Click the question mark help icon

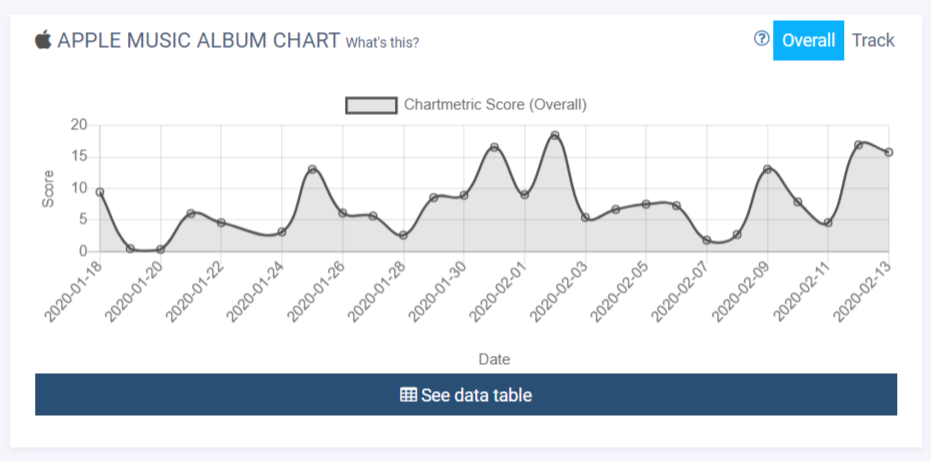click(x=761, y=39)
